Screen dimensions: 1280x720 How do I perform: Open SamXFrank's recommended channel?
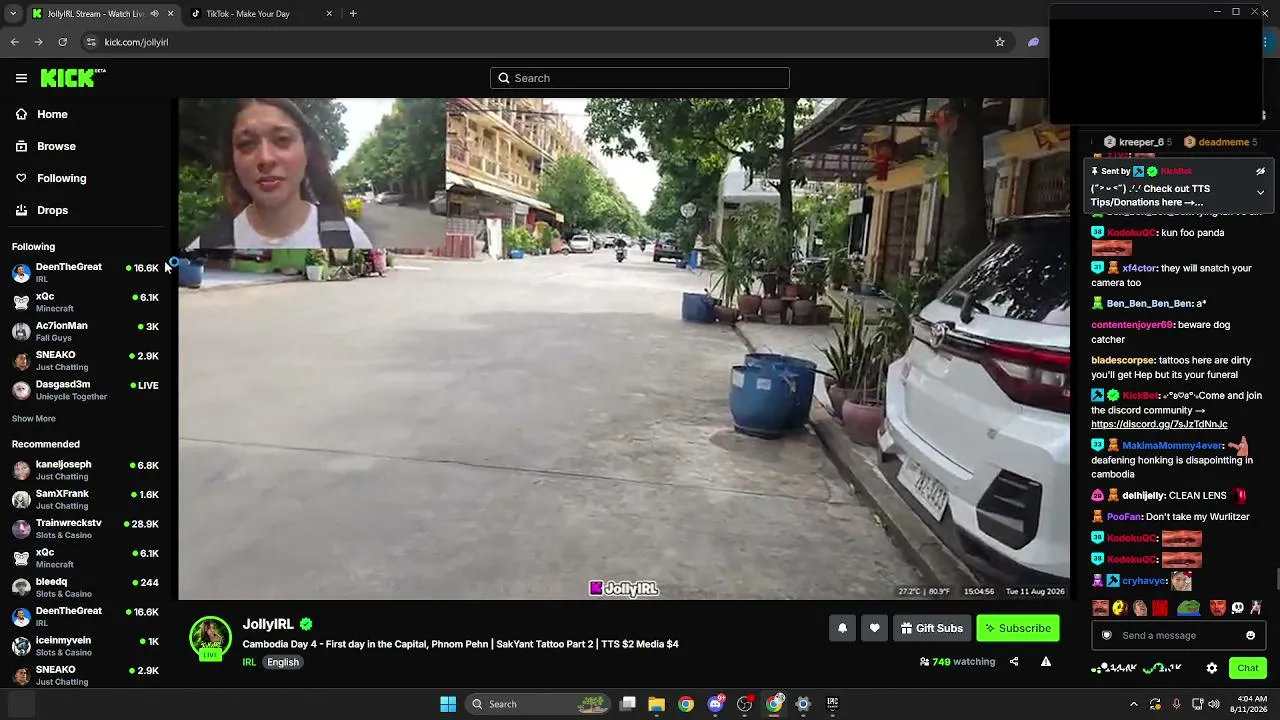coord(85,499)
